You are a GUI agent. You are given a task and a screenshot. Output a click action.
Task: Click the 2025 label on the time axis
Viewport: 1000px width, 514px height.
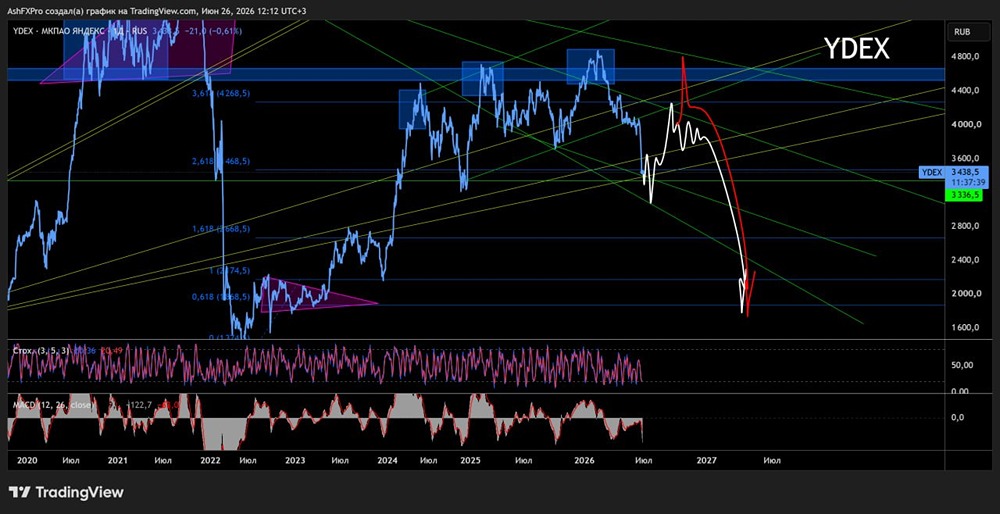[x=469, y=460]
